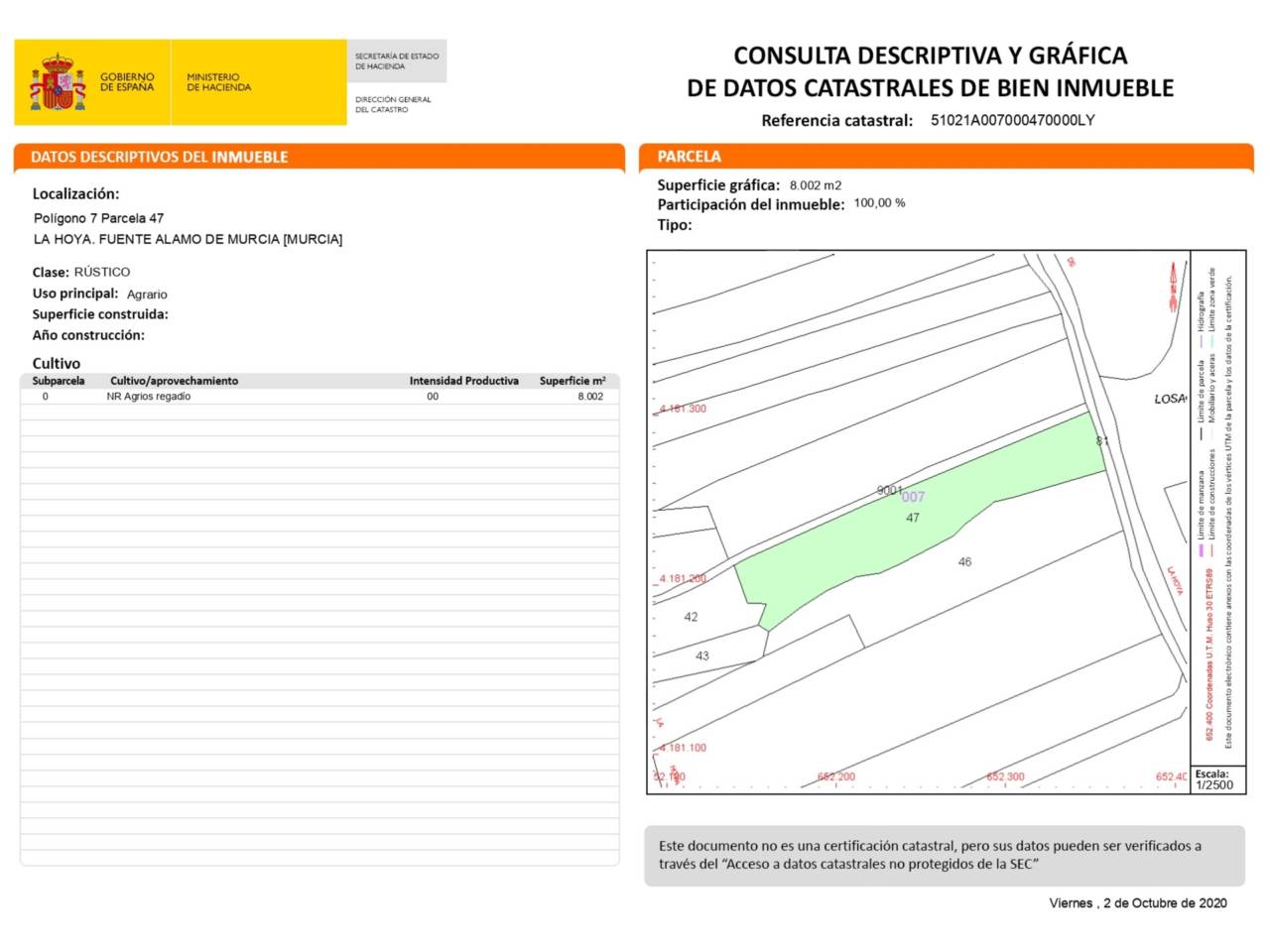Viewport: 1270px width, 952px height.
Task: Click parcel number '43' on the map
Action: [x=702, y=656]
